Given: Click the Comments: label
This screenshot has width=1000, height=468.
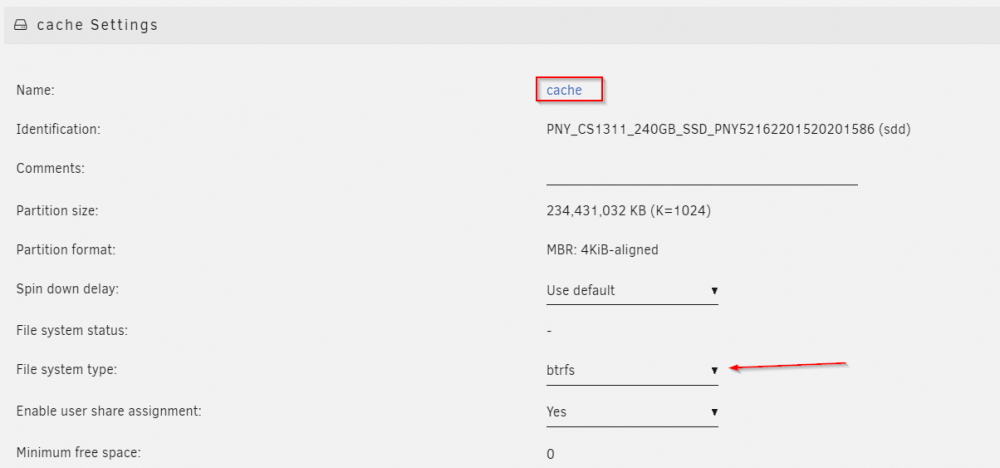Looking at the screenshot, I should 50,169.
